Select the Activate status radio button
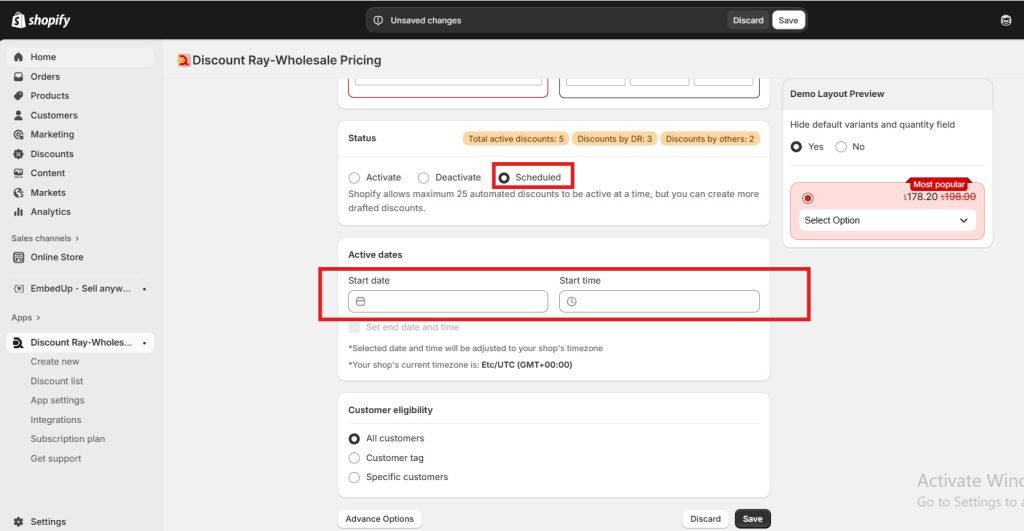This screenshot has height=531, width=1024. 354,178
